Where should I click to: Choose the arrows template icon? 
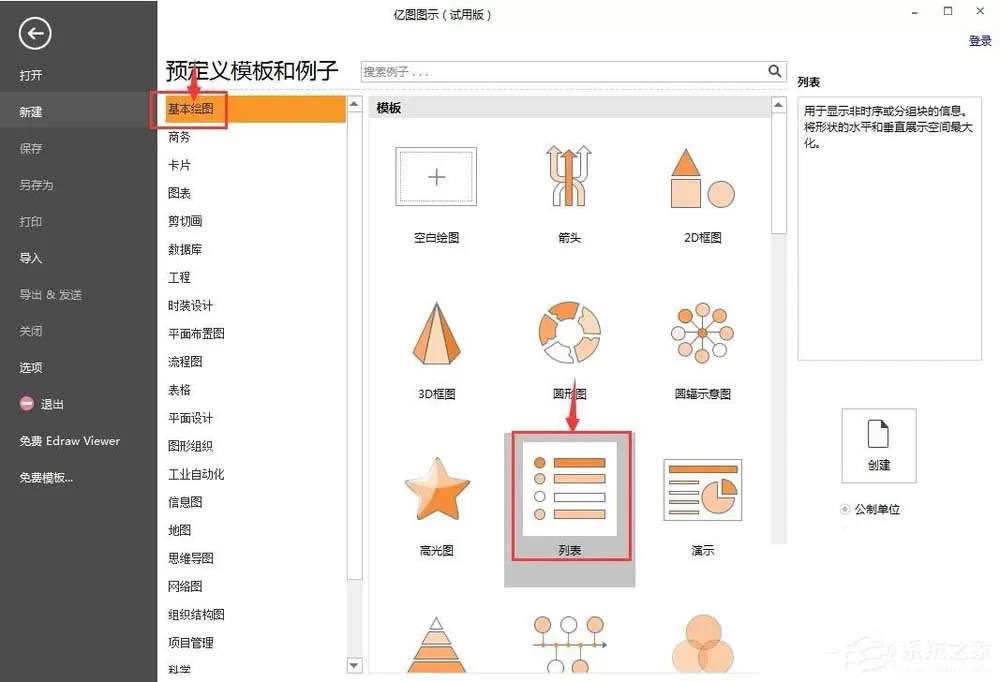click(569, 176)
